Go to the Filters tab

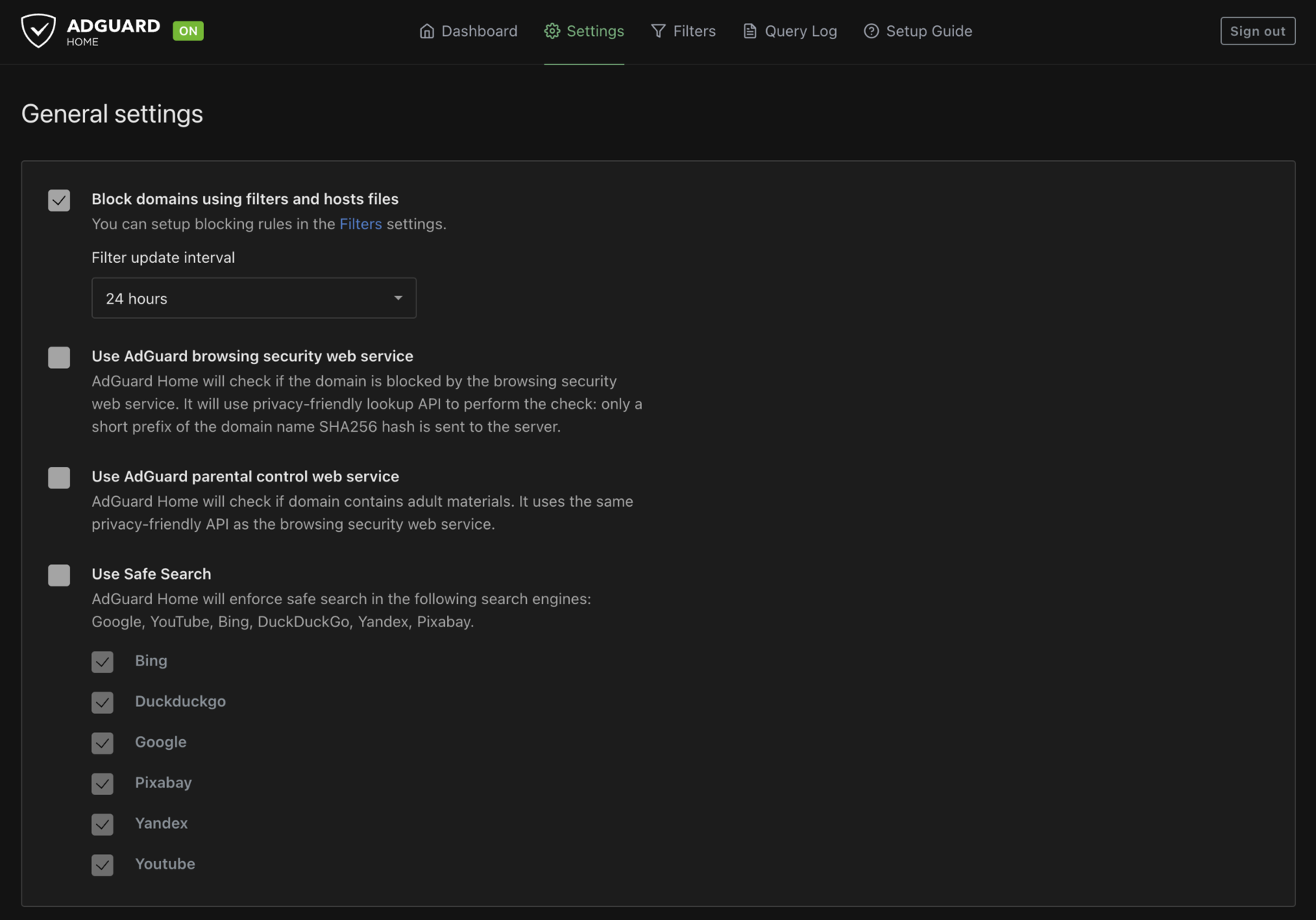tap(683, 31)
